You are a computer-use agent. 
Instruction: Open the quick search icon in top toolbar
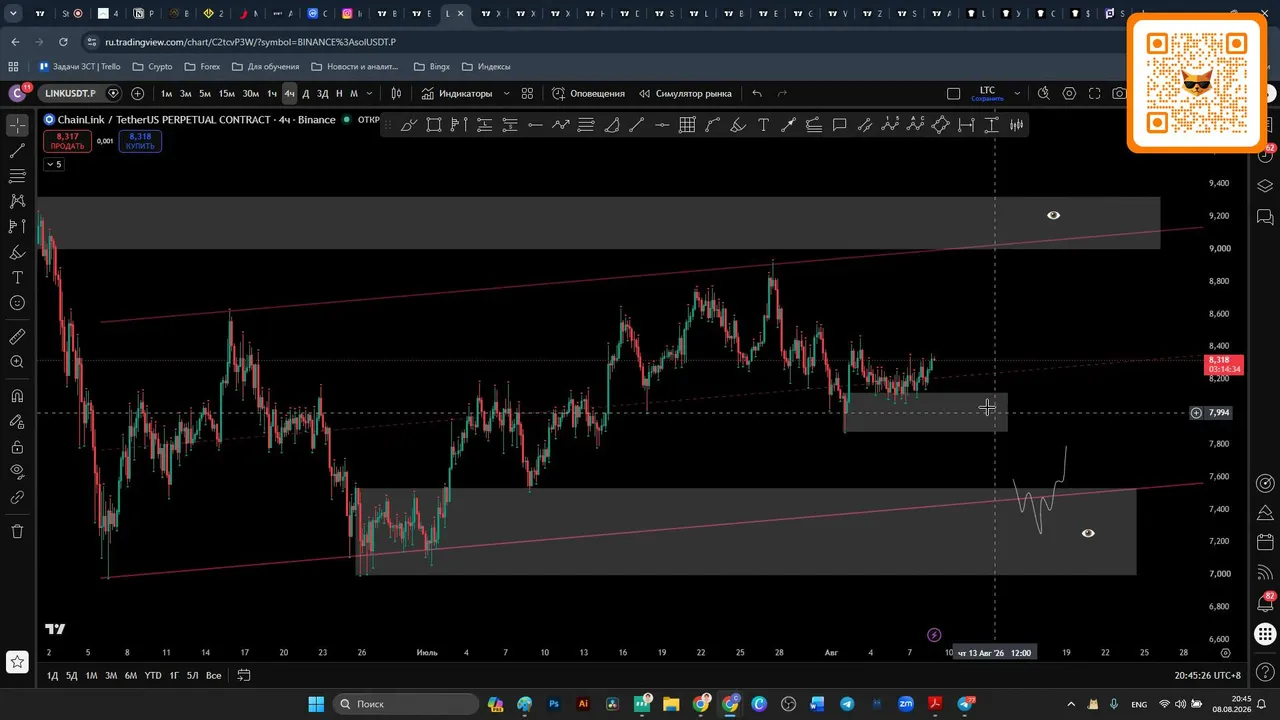point(1044,93)
